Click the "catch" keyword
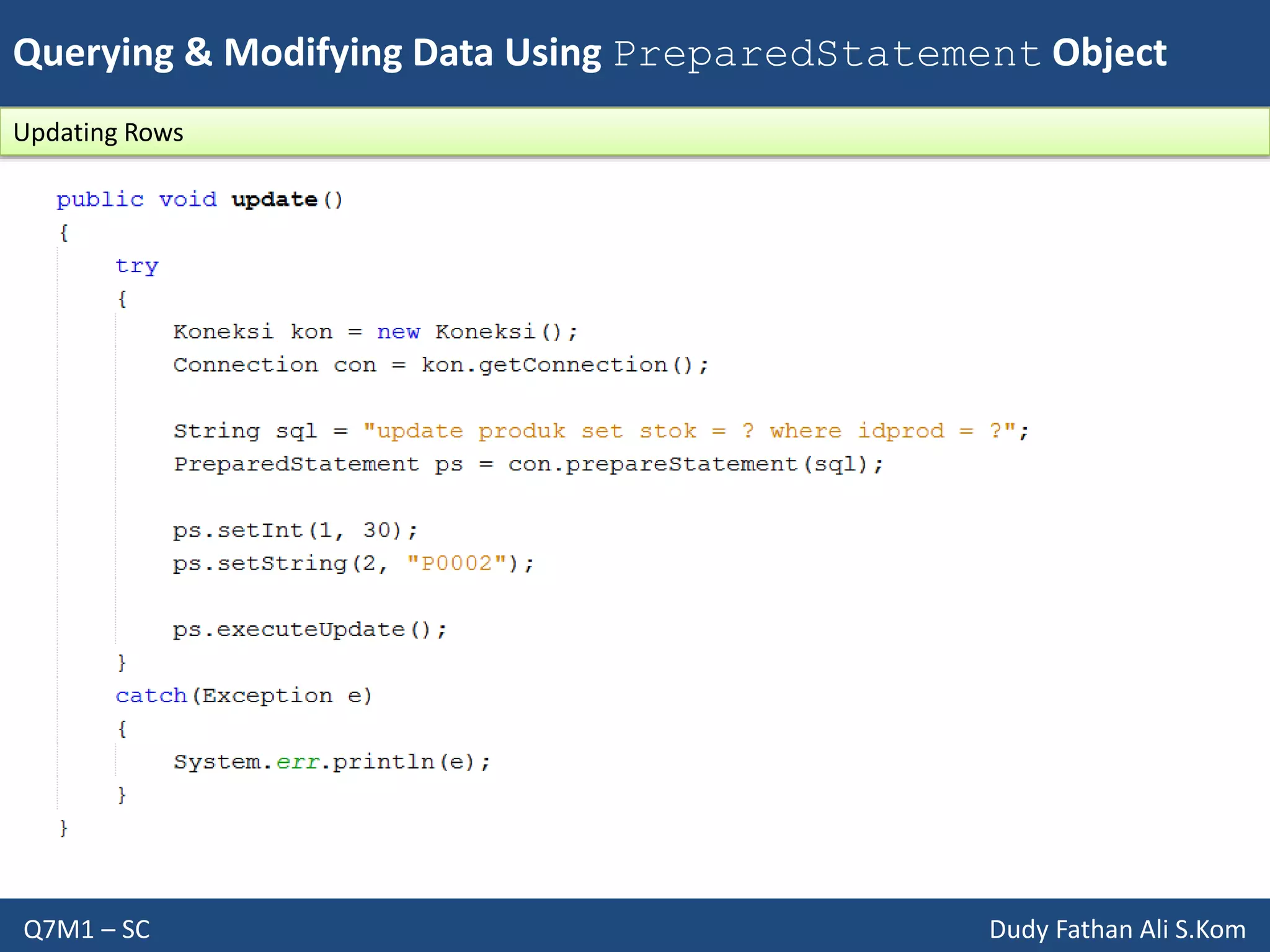Image resolution: width=1270 pixels, height=952 pixels. point(151,696)
